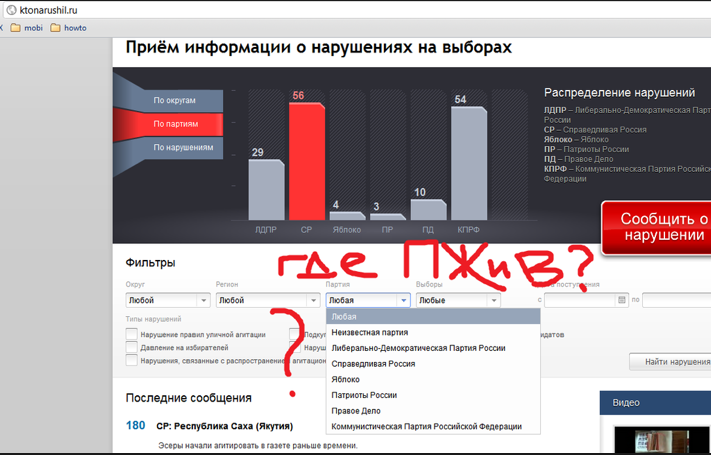Switch to the 'По округам' chart tab
Screen dimensions: 711x455
[x=174, y=101]
